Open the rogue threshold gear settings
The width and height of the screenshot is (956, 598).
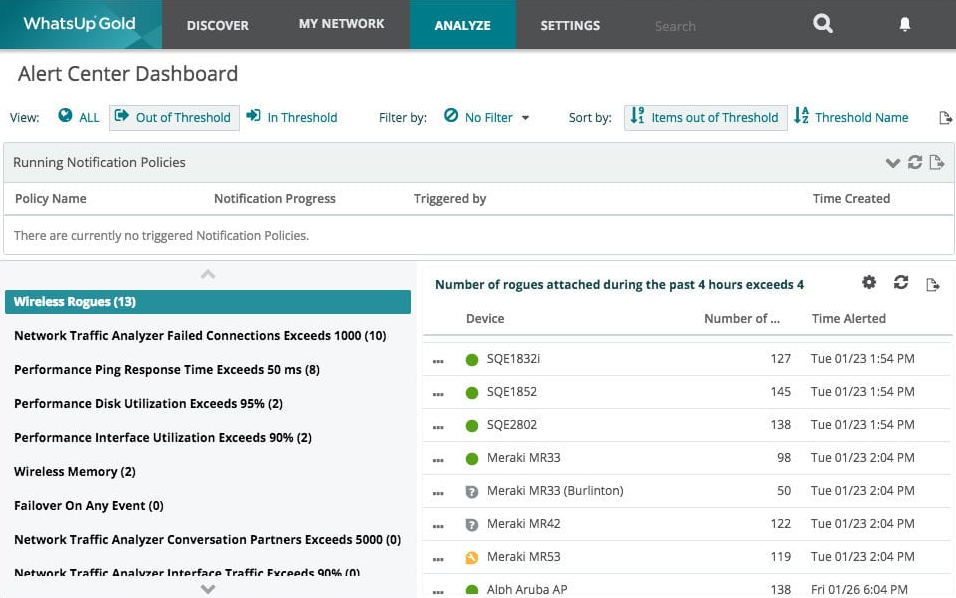tap(869, 283)
